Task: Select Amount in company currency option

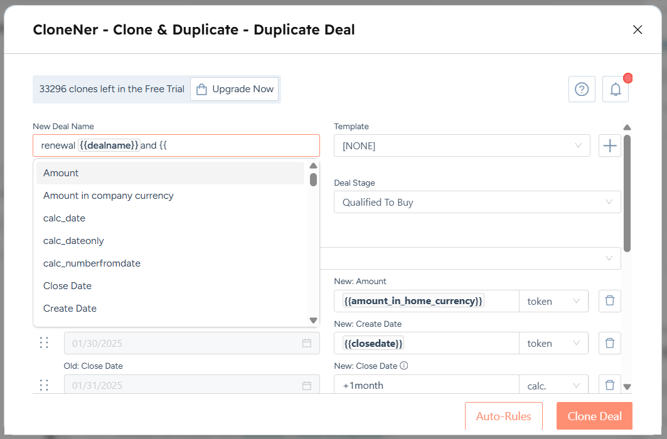Action: pos(170,196)
